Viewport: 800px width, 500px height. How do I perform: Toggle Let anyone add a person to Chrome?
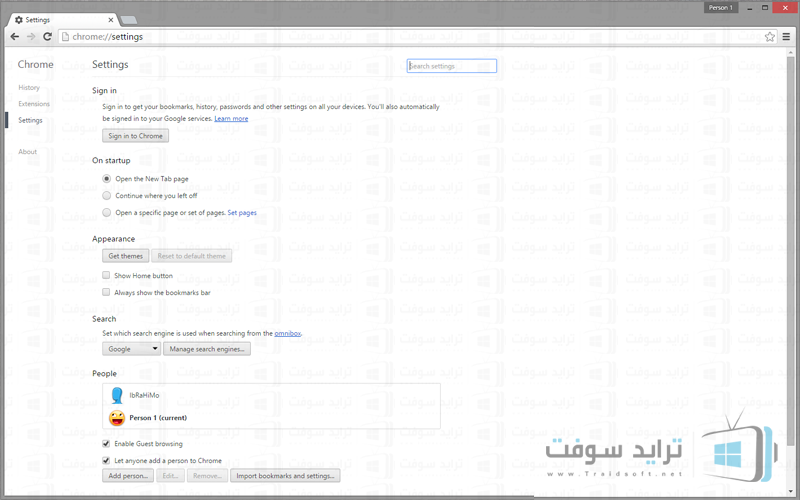(106, 460)
